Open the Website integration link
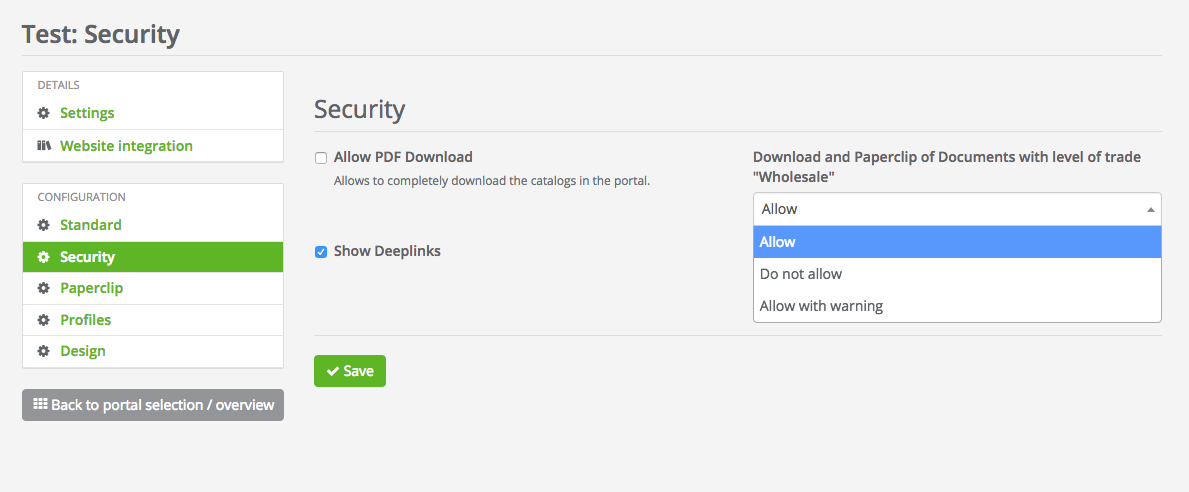The image size is (1189, 492). (126, 146)
